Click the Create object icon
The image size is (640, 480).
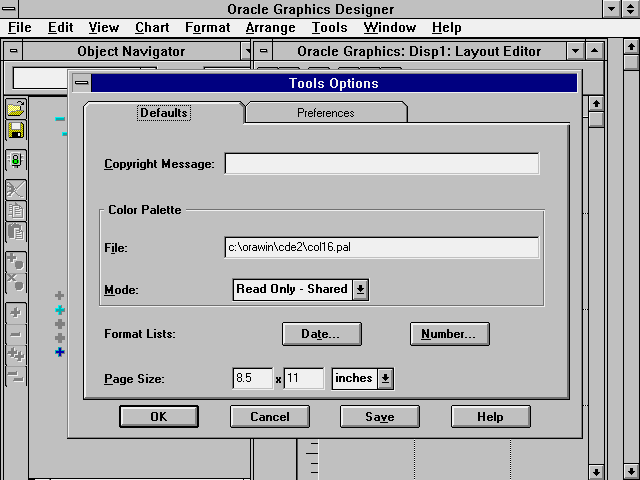pos(16,262)
